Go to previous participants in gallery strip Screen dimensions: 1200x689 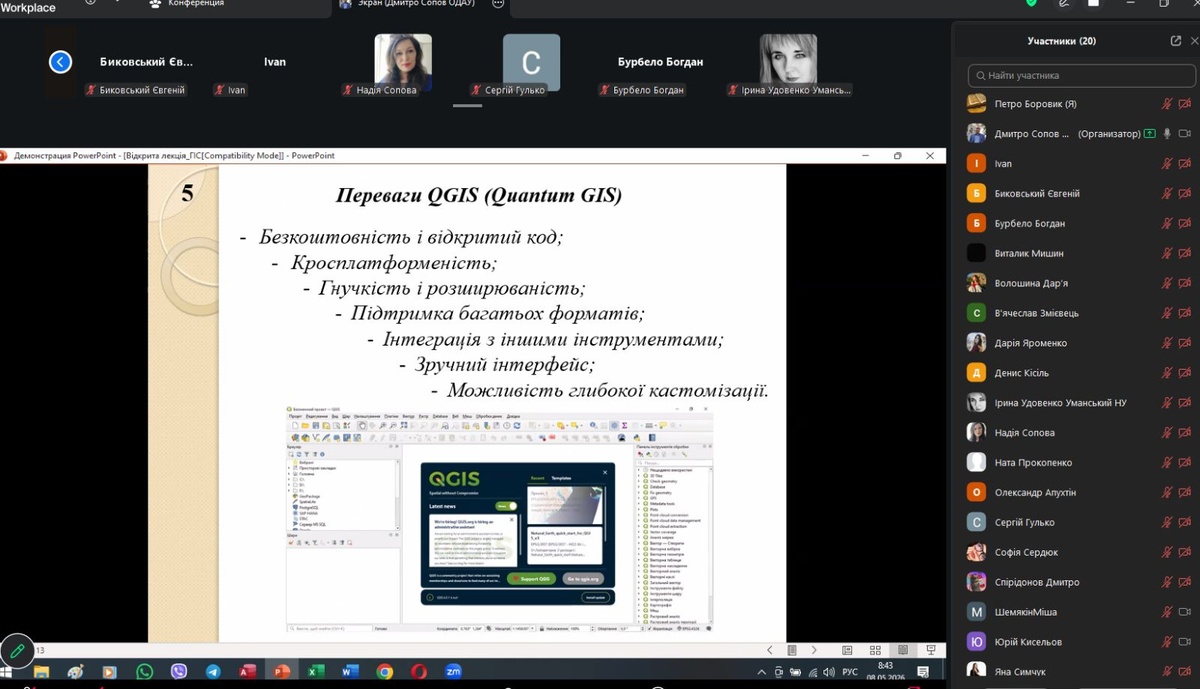pyautogui.click(x=61, y=62)
